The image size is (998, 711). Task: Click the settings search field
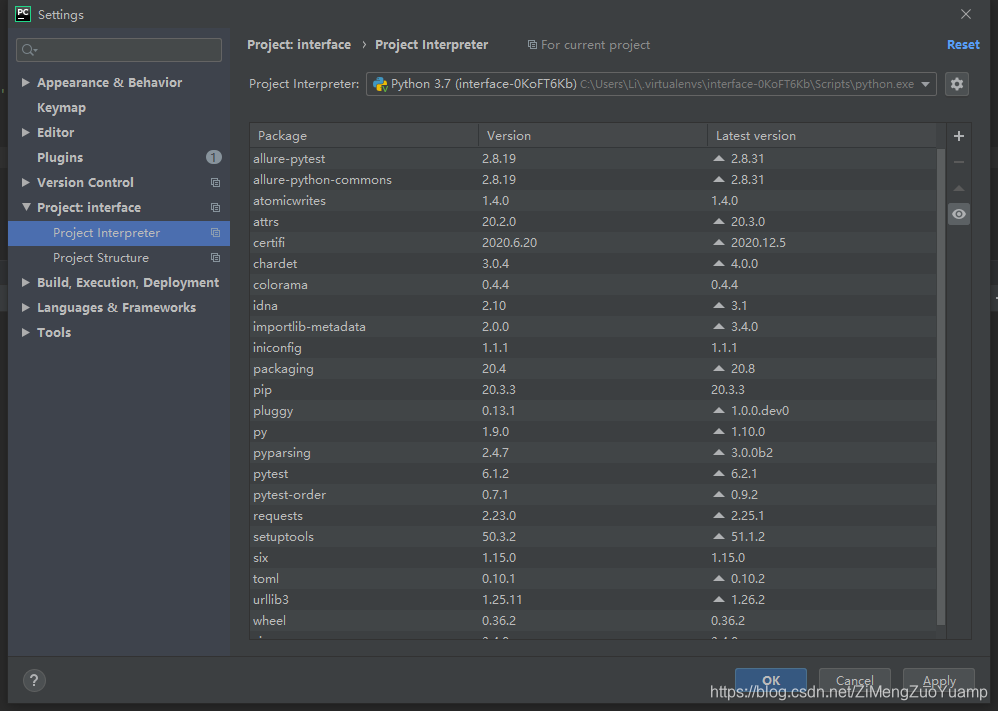[119, 50]
